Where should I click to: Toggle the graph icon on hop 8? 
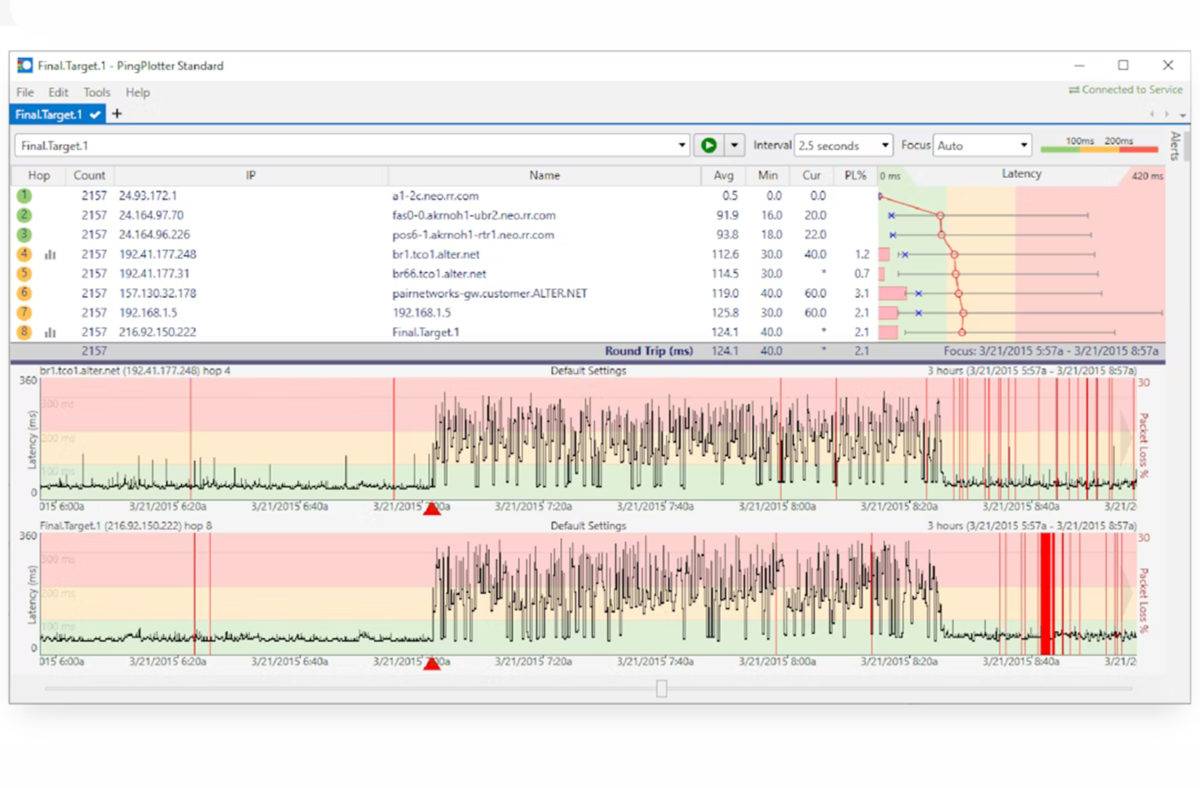pyautogui.click(x=50, y=332)
